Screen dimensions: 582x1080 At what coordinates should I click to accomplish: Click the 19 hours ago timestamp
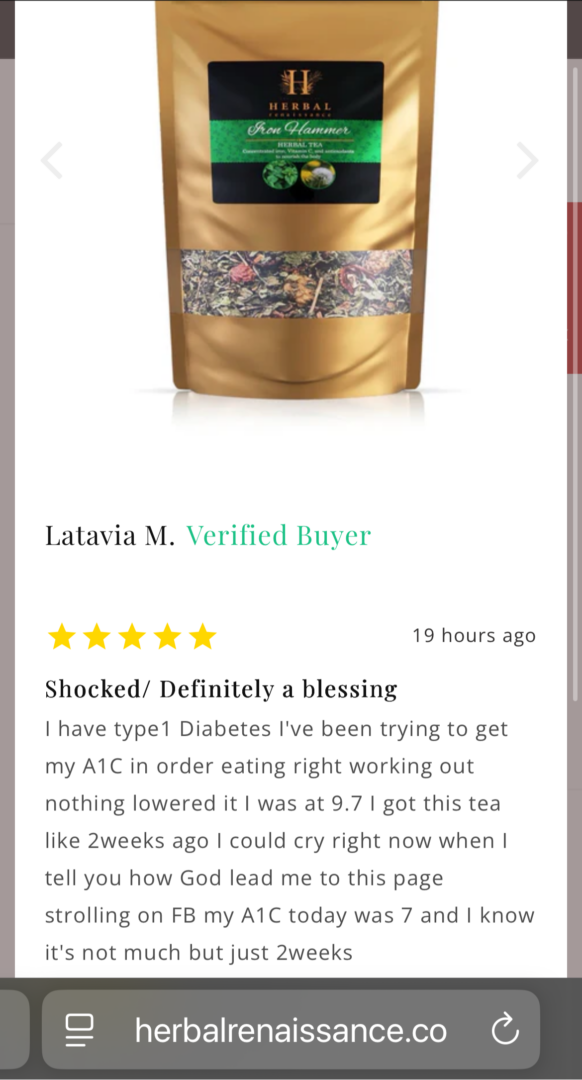pos(474,635)
